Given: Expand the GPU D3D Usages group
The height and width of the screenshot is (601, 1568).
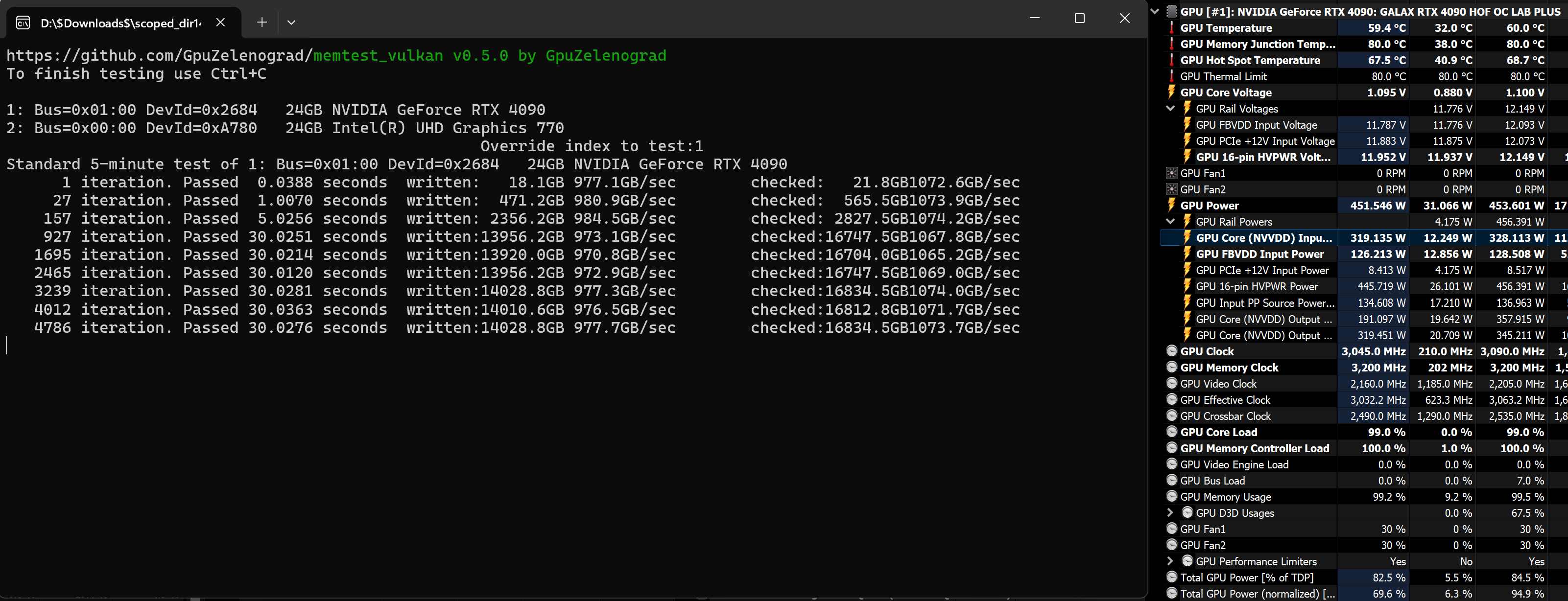Looking at the screenshot, I should [x=1170, y=512].
